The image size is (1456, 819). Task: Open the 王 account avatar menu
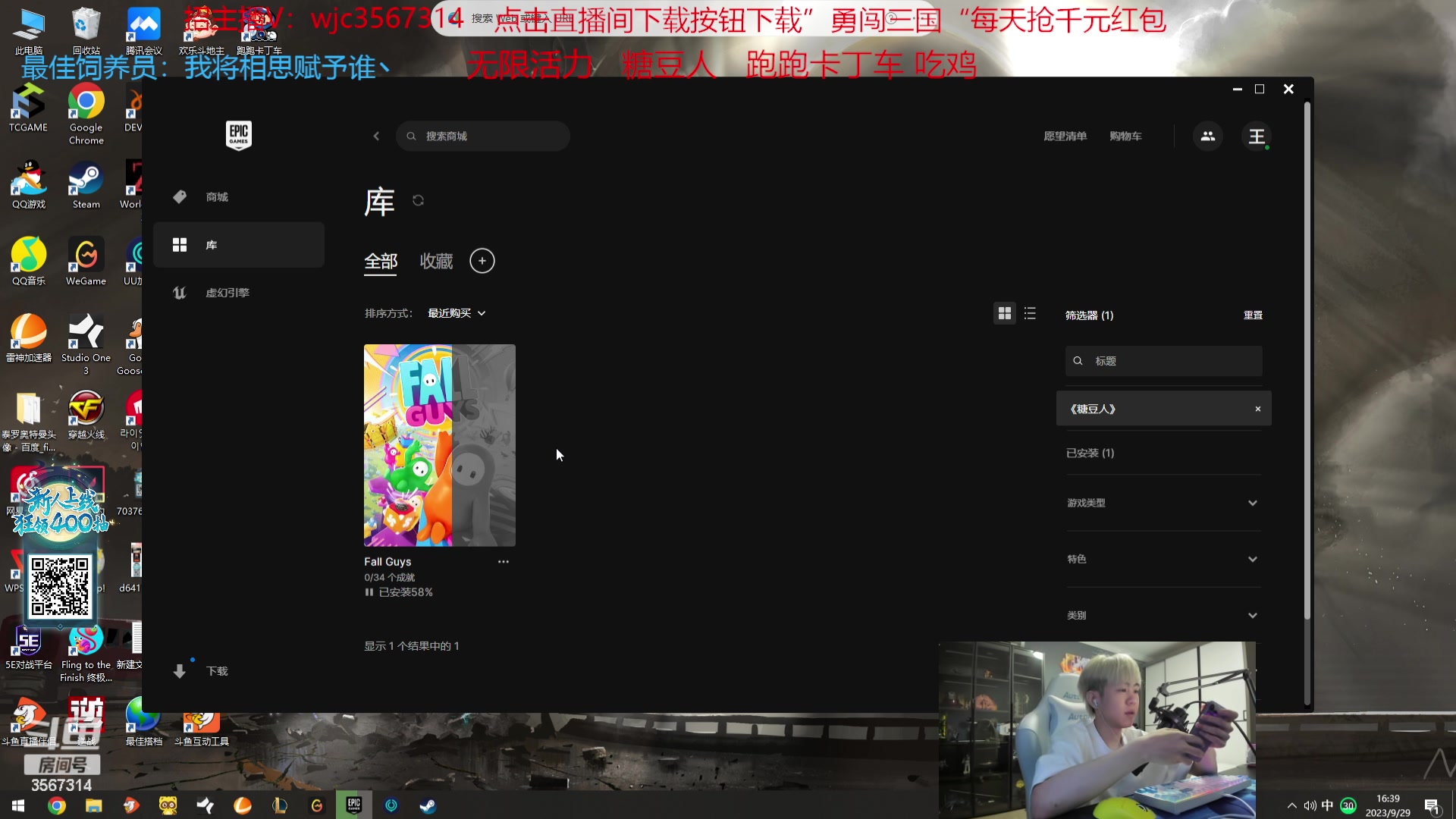(x=1257, y=136)
